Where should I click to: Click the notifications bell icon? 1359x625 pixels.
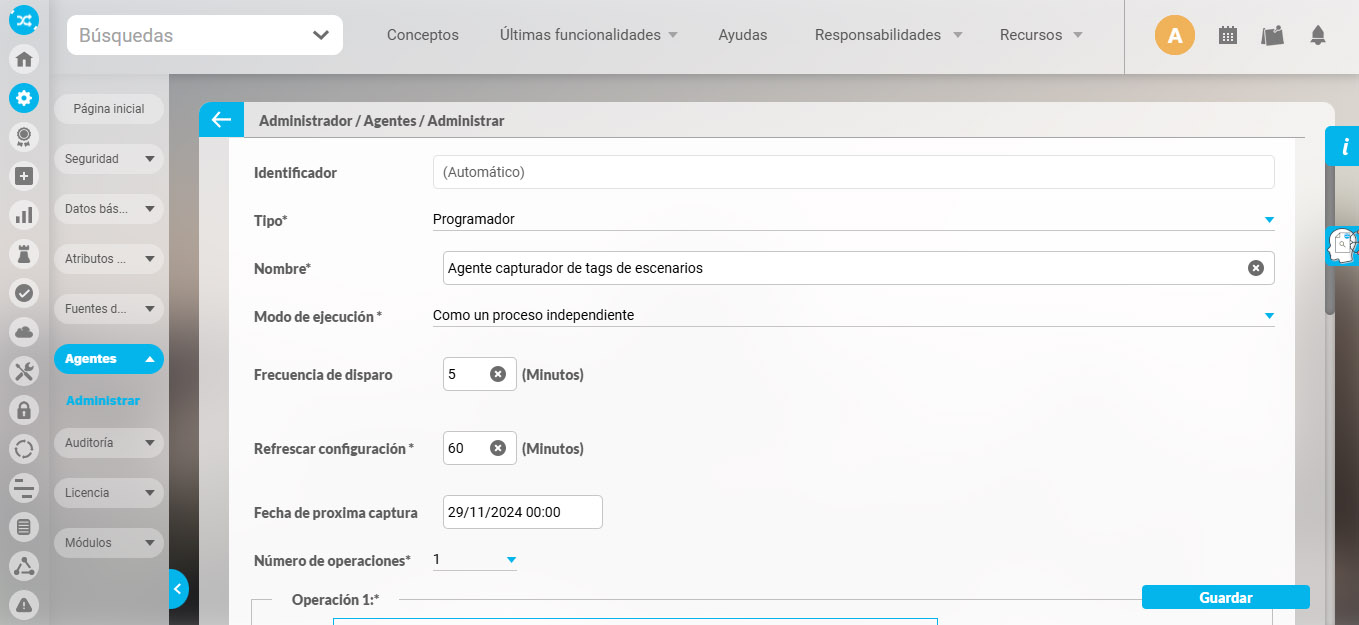pyautogui.click(x=1317, y=35)
